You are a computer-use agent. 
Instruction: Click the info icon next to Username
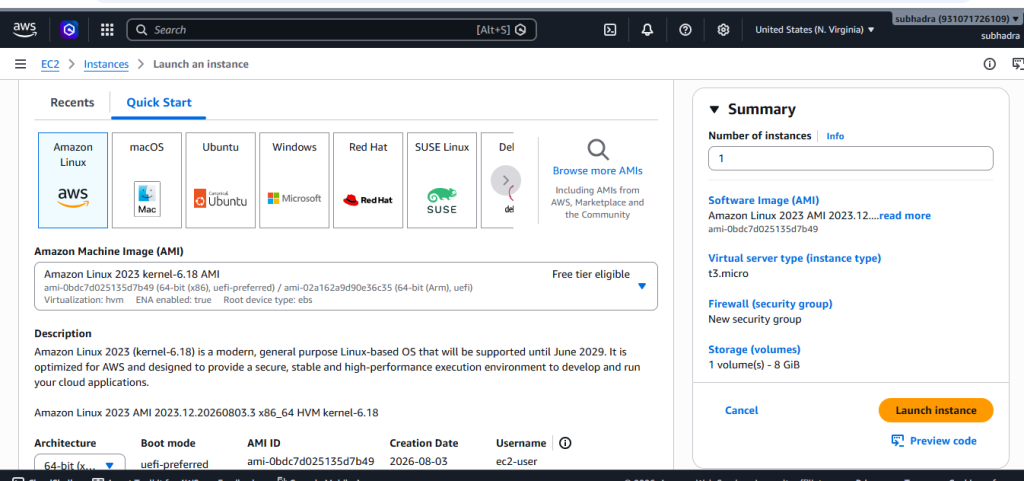[566, 443]
